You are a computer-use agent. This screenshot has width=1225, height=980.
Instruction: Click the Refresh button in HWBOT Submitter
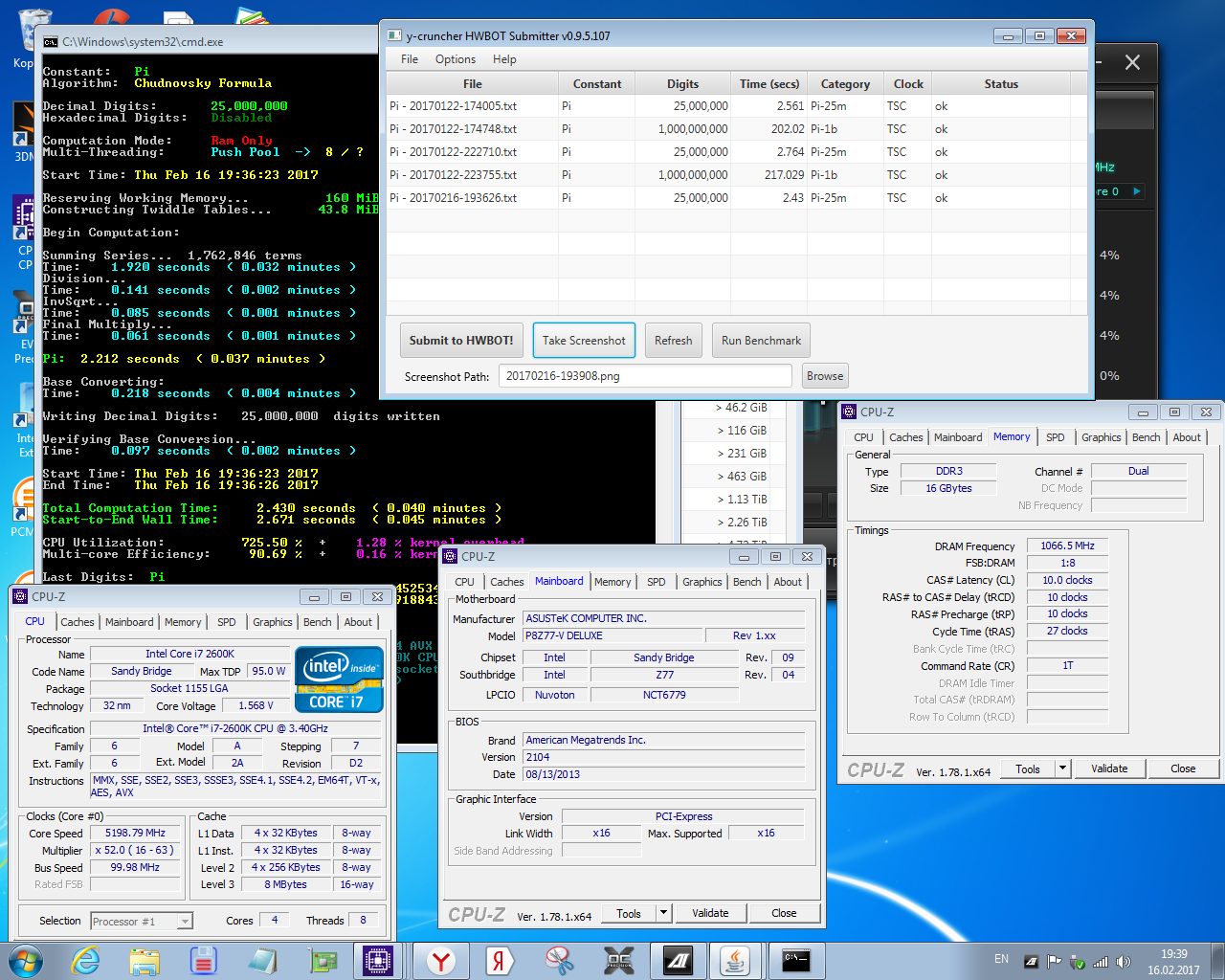[x=674, y=341]
